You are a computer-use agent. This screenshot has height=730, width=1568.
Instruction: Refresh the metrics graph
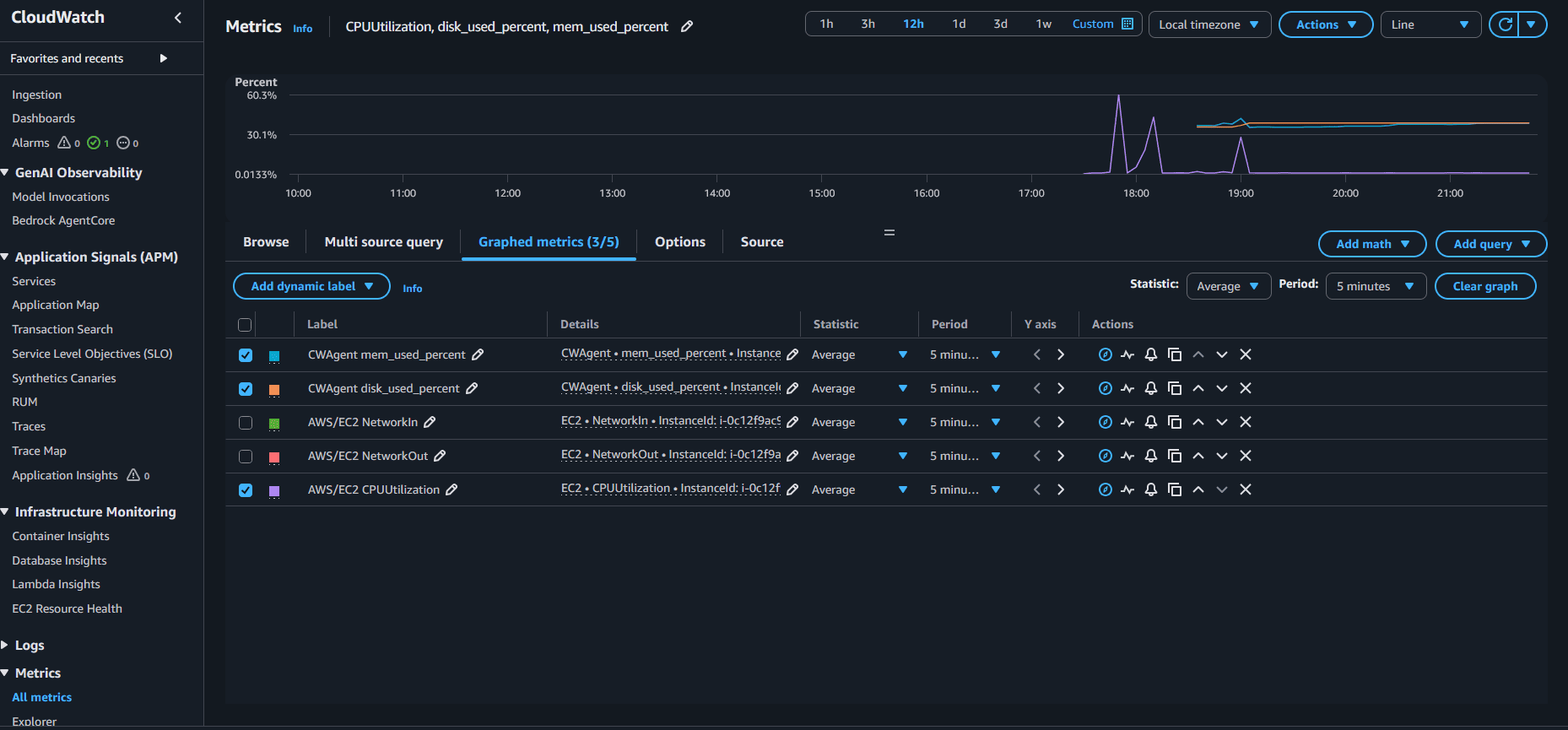coord(1505,24)
